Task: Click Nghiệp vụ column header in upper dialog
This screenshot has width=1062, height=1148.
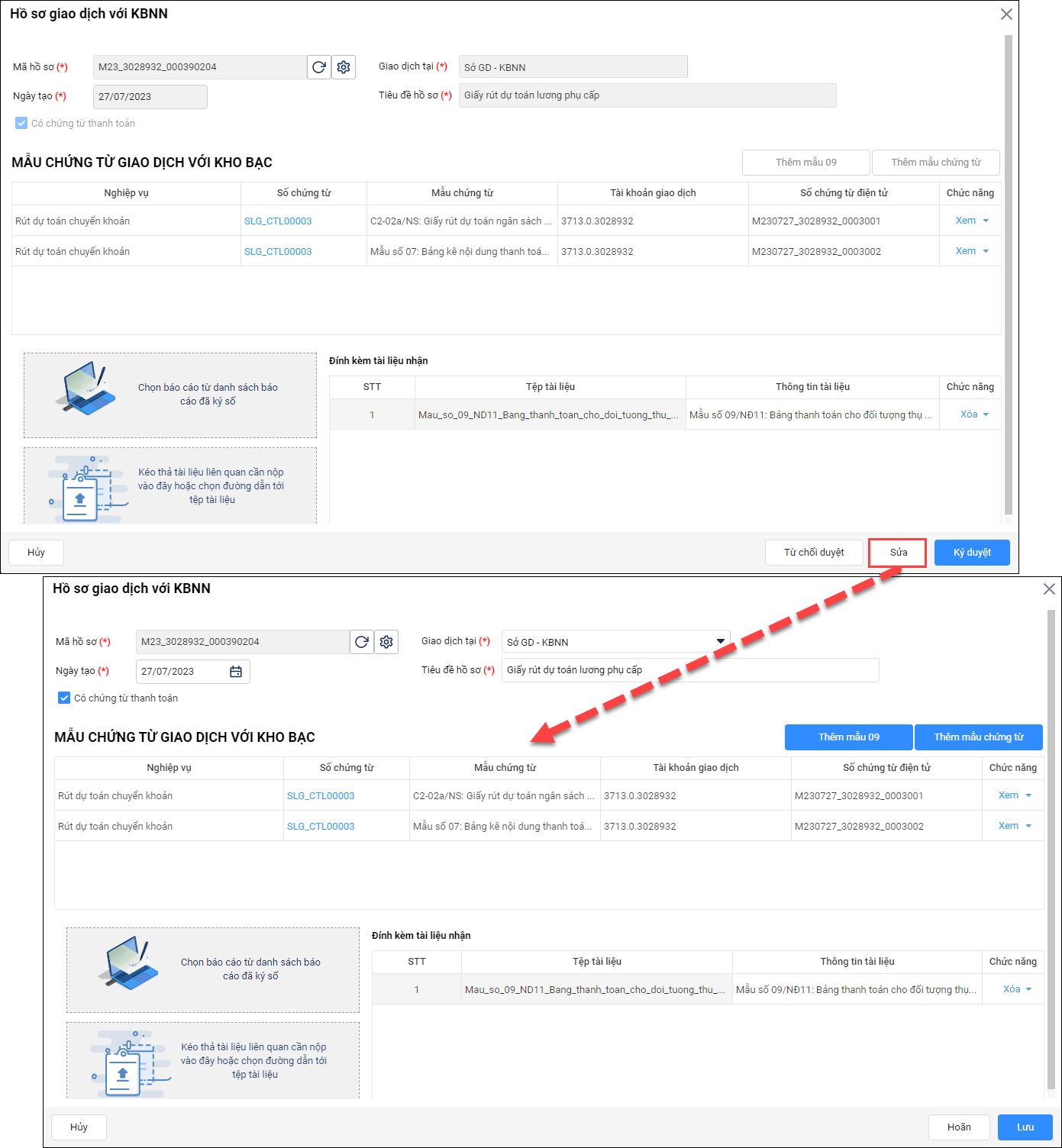Action: (x=127, y=193)
